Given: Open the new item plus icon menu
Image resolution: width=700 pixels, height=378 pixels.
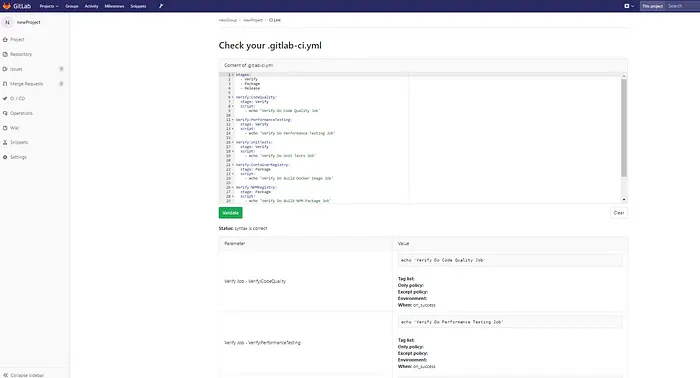Looking at the screenshot, I should [629, 6].
